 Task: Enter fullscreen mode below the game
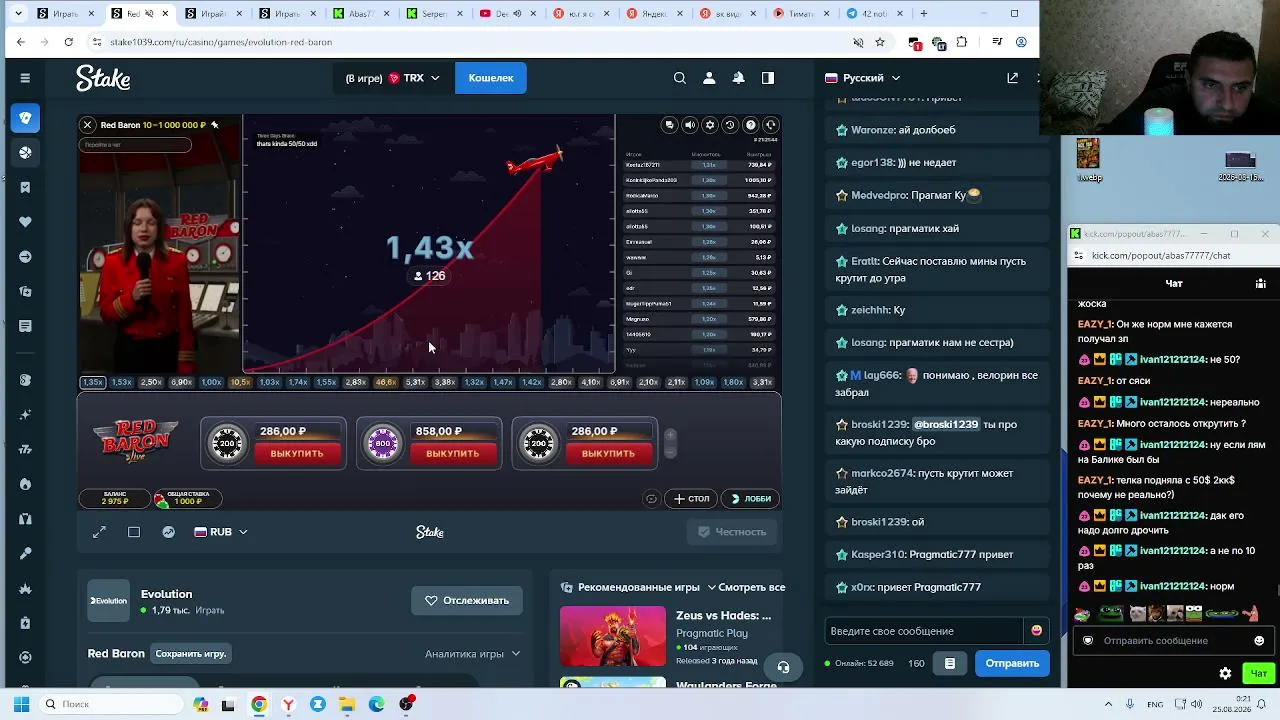pyautogui.click(x=99, y=532)
